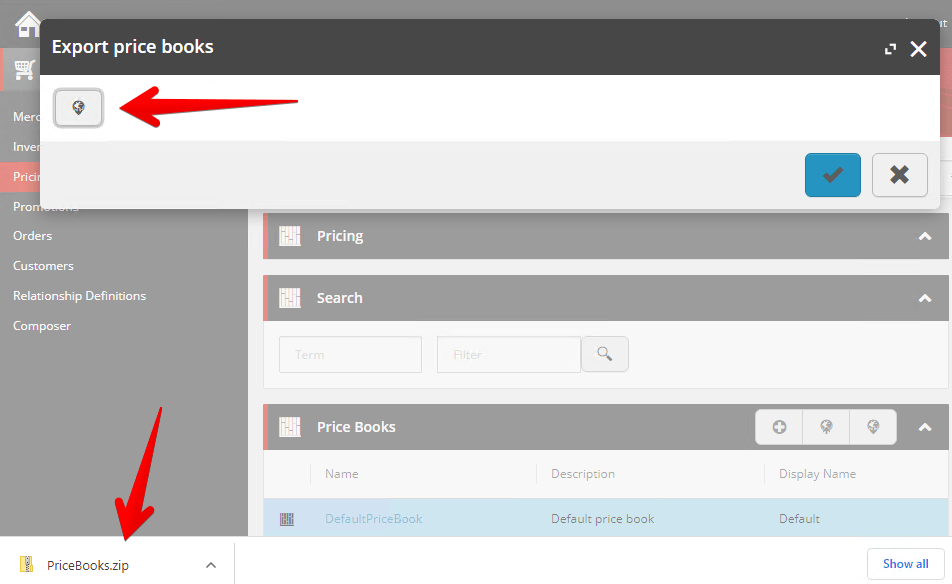Click the 'Default' display name cell
Image resolution: width=952 pixels, height=584 pixels.
tap(799, 519)
